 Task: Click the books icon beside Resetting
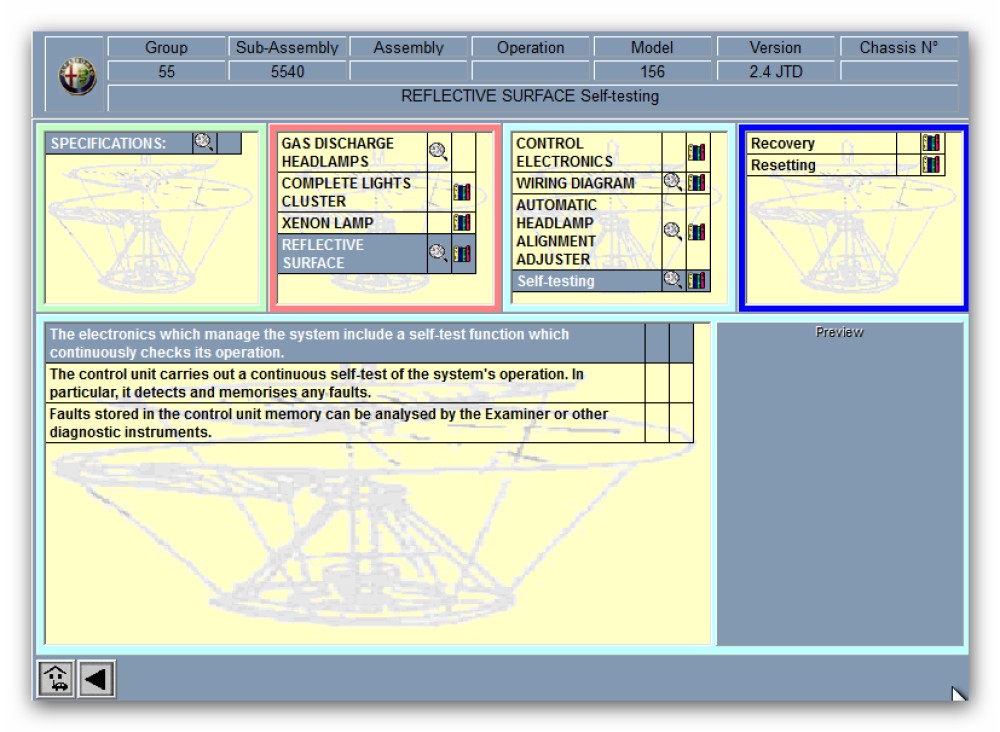pyautogui.click(x=932, y=165)
